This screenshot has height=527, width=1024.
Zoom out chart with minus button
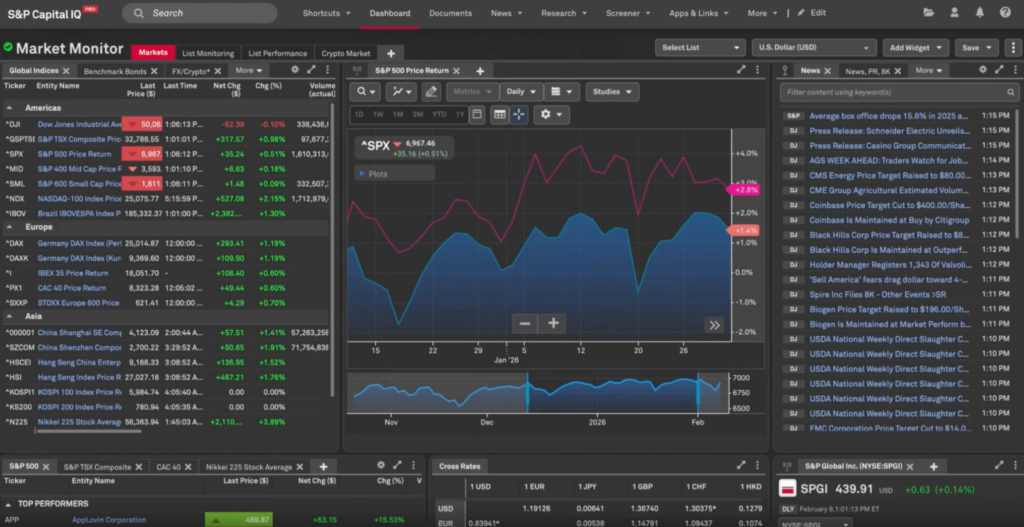point(525,323)
